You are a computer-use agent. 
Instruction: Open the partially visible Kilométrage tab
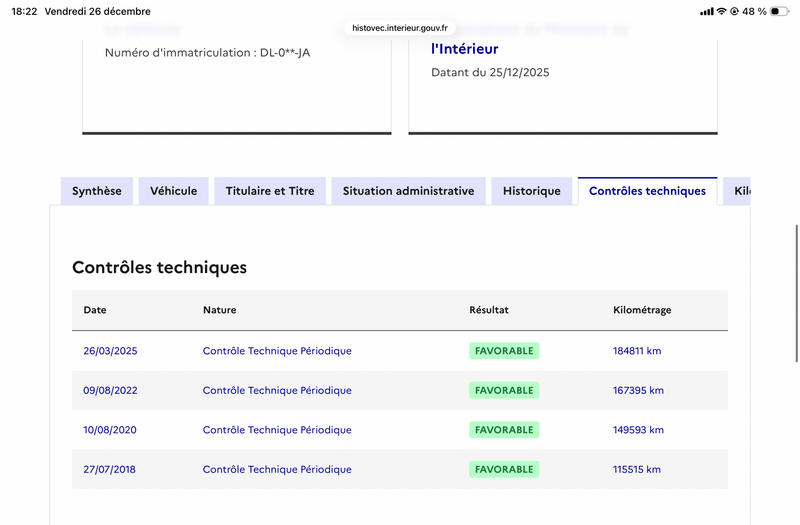point(738,191)
